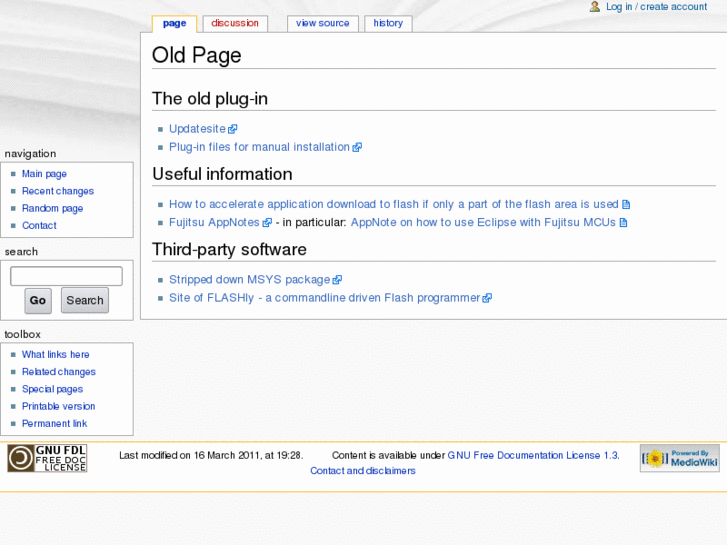
Task: Click the user icon beside Log in
Action: (595, 7)
